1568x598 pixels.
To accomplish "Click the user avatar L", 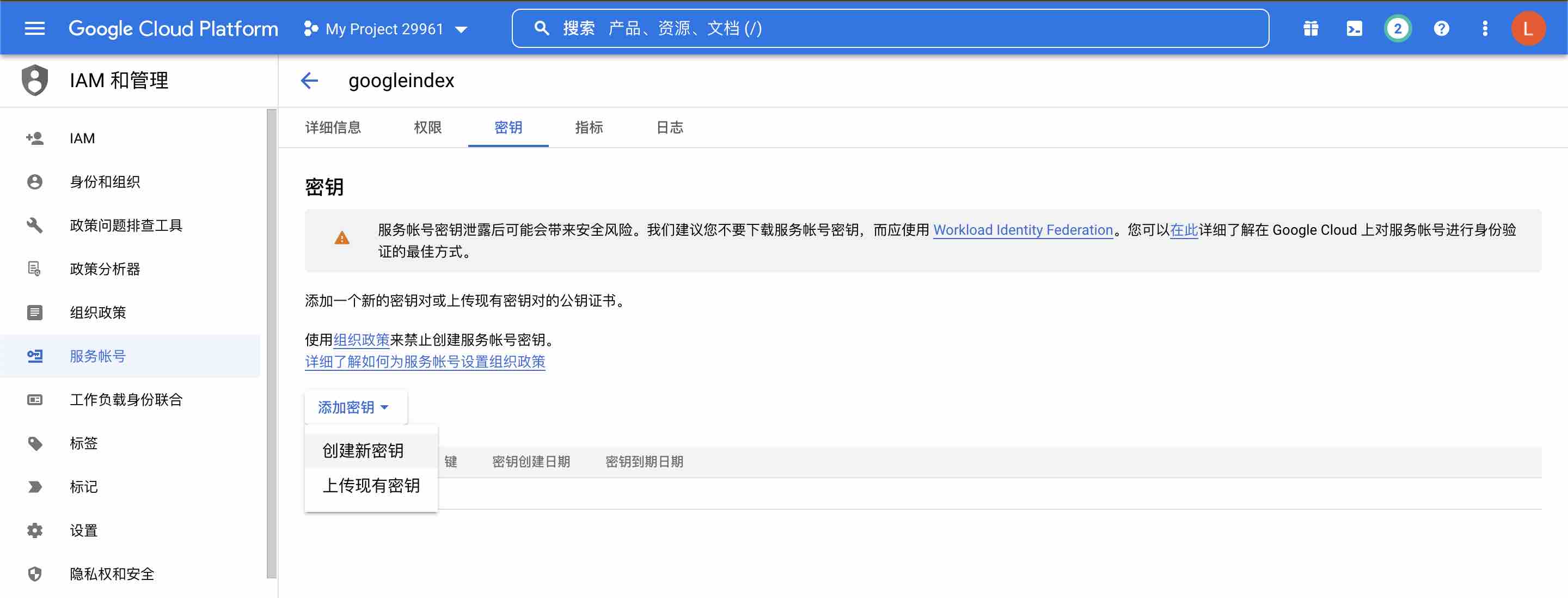I will (x=1527, y=29).
